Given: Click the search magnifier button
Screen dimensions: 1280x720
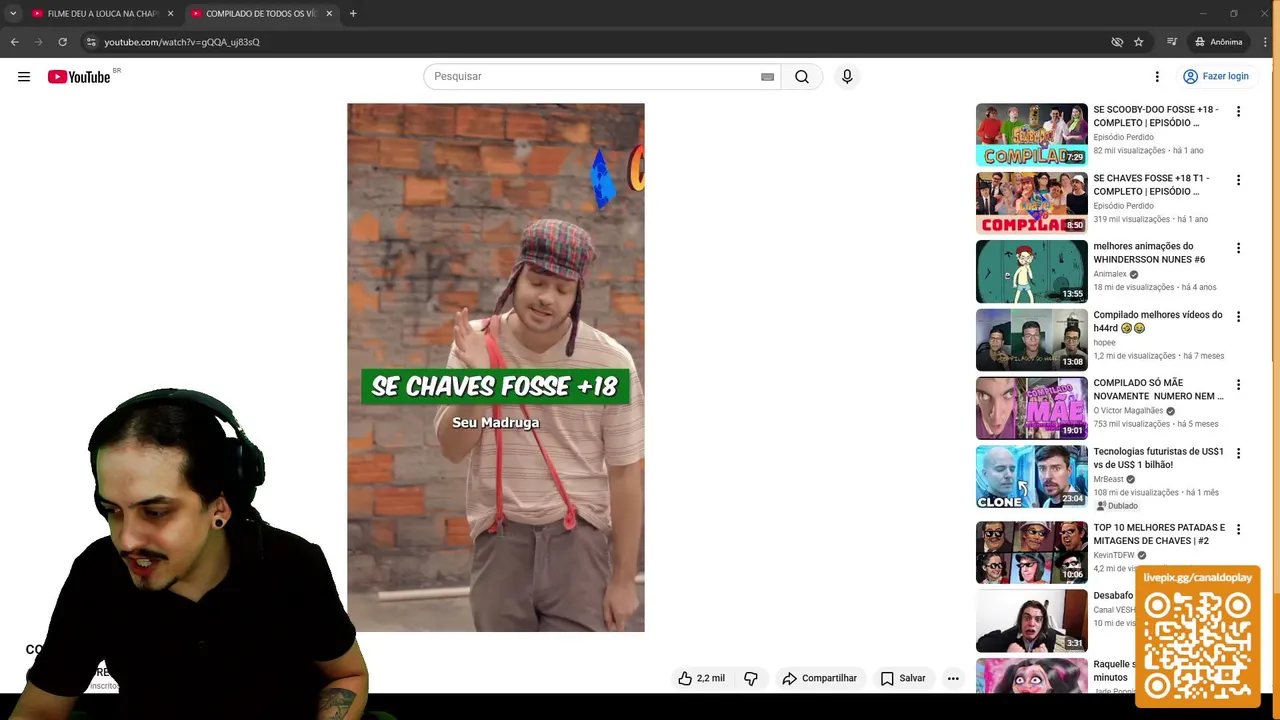Looking at the screenshot, I should (x=802, y=77).
